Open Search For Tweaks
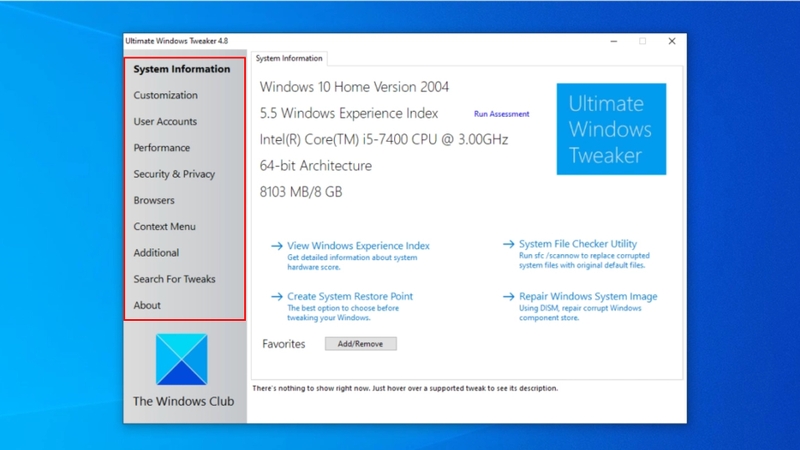The image size is (800, 450). pyautogui.click(x=174, y=279)
